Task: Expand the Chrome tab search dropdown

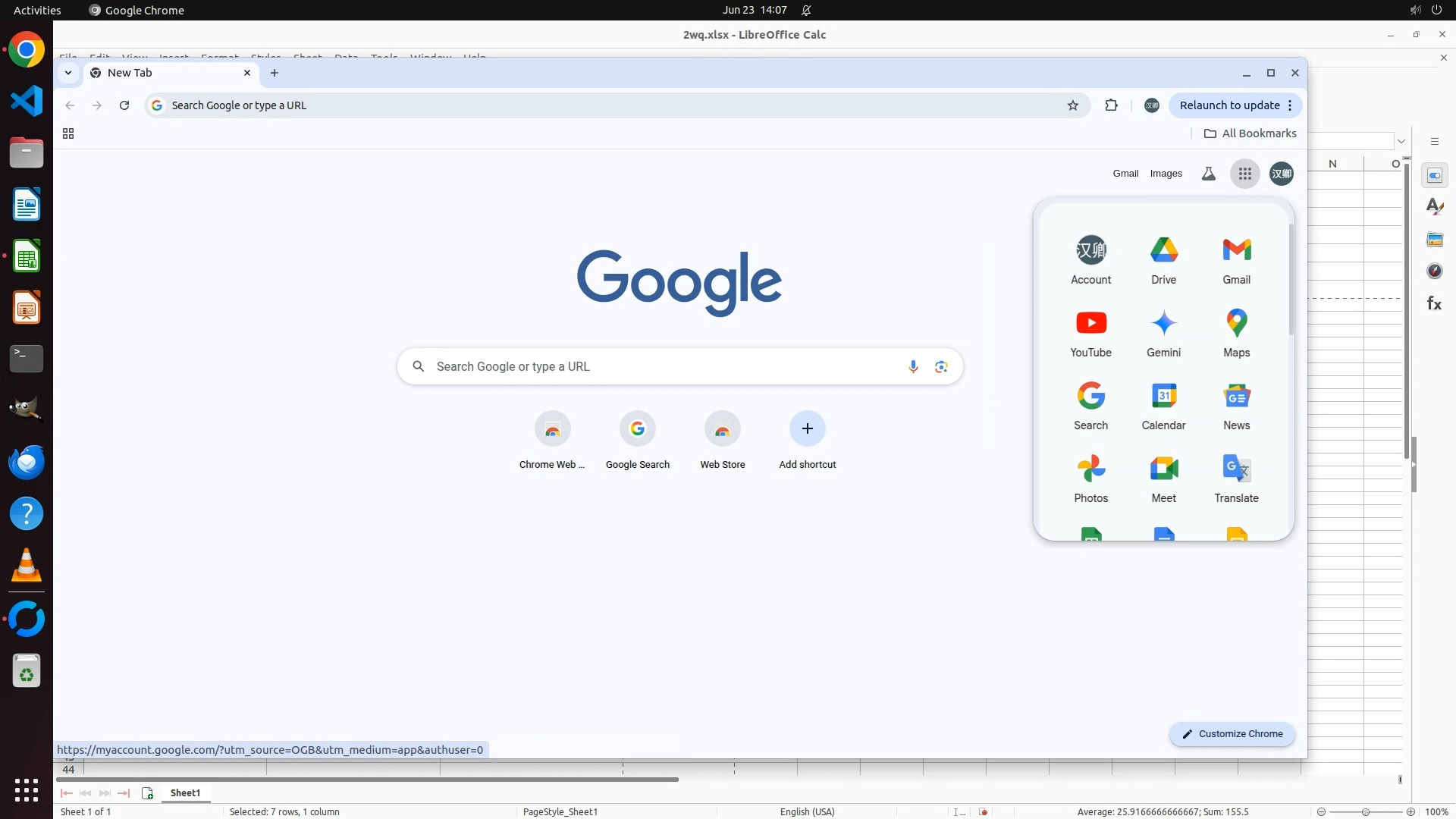Action: click(x=68, y=73)
